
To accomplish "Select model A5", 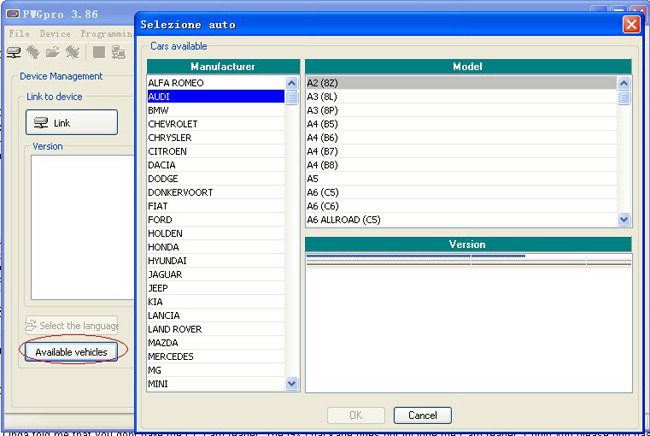I will tap(461, 179).
